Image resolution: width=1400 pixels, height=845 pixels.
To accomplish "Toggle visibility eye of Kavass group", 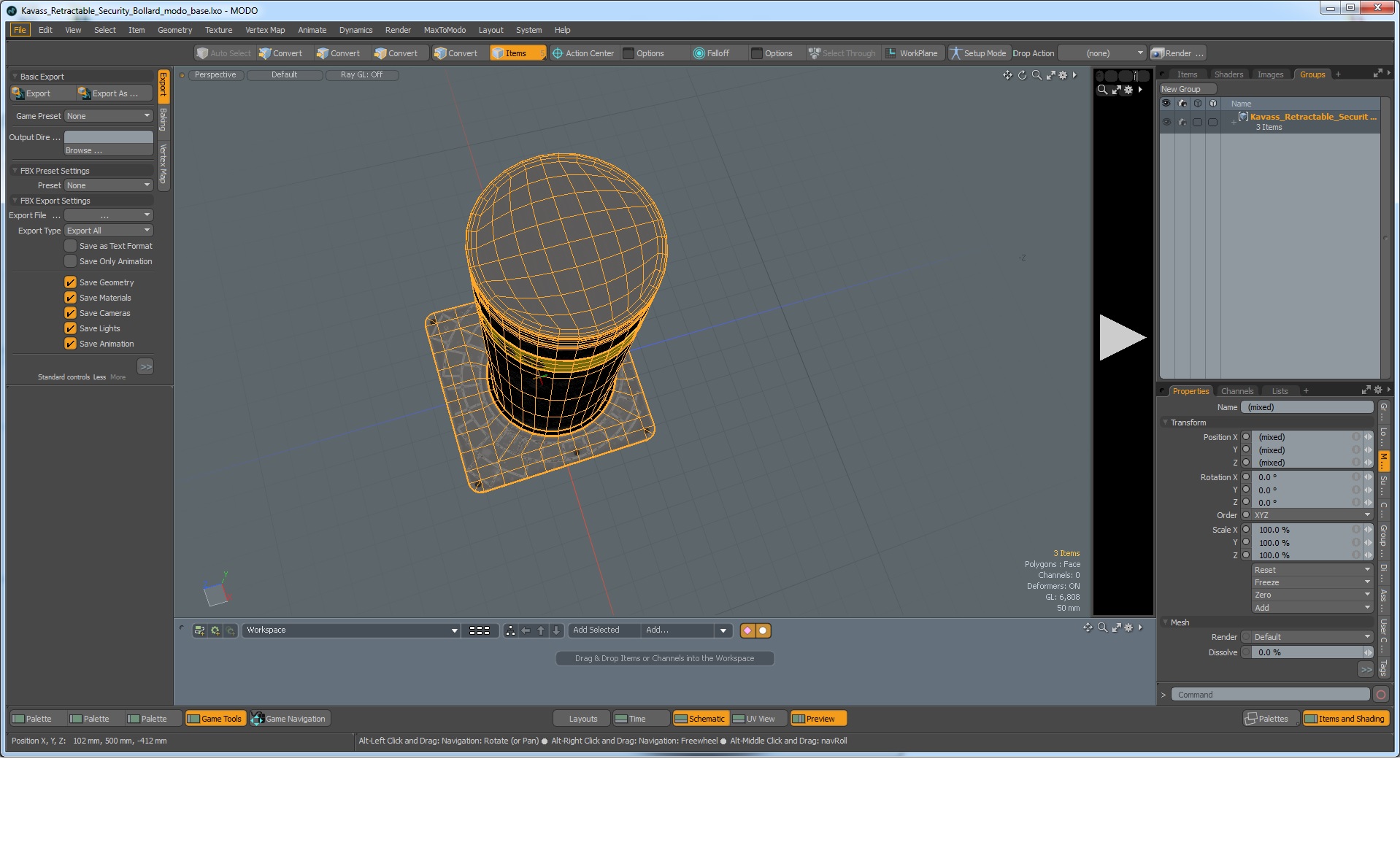I will coord(1166,122).
